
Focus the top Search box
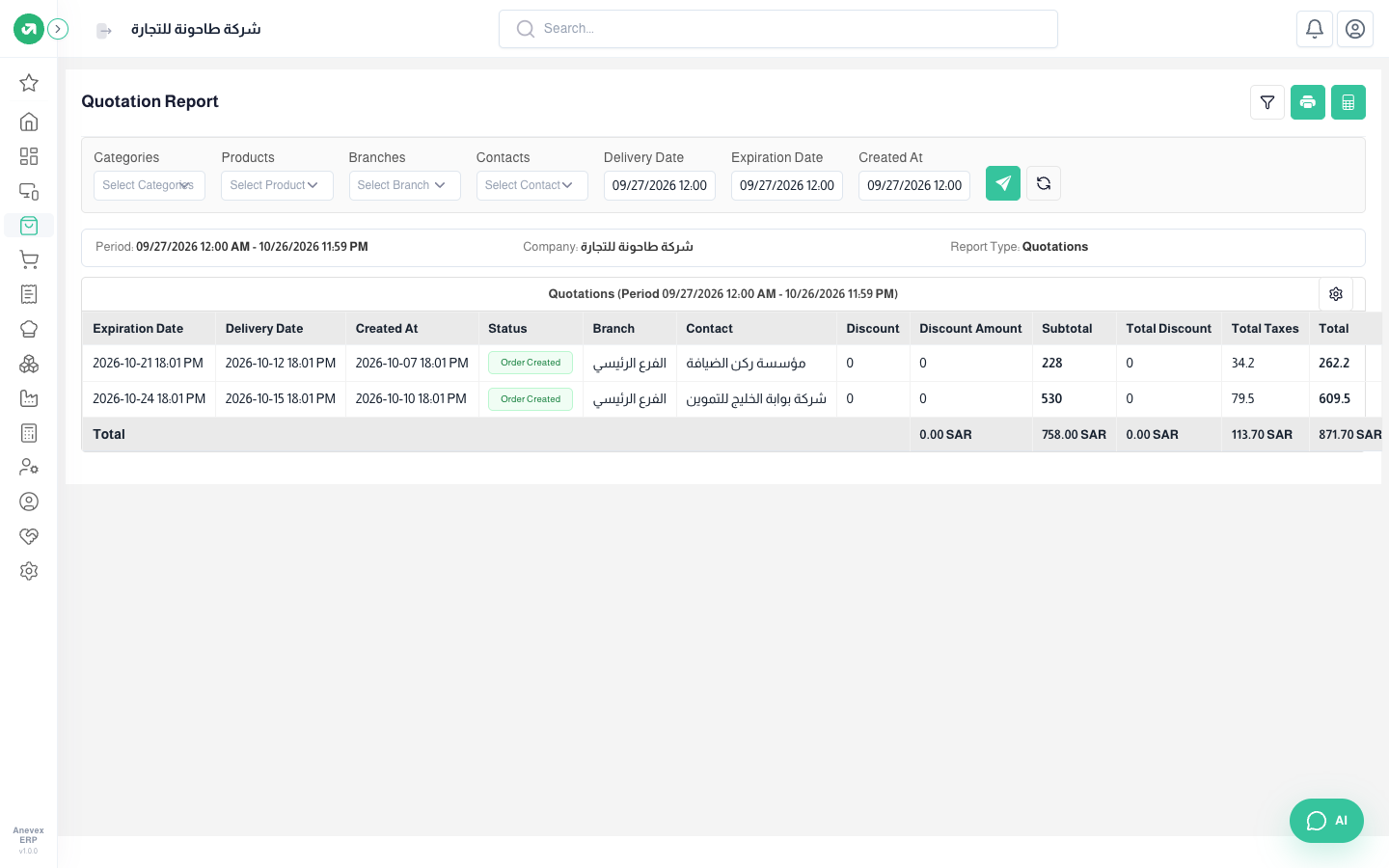coord(778,29)
